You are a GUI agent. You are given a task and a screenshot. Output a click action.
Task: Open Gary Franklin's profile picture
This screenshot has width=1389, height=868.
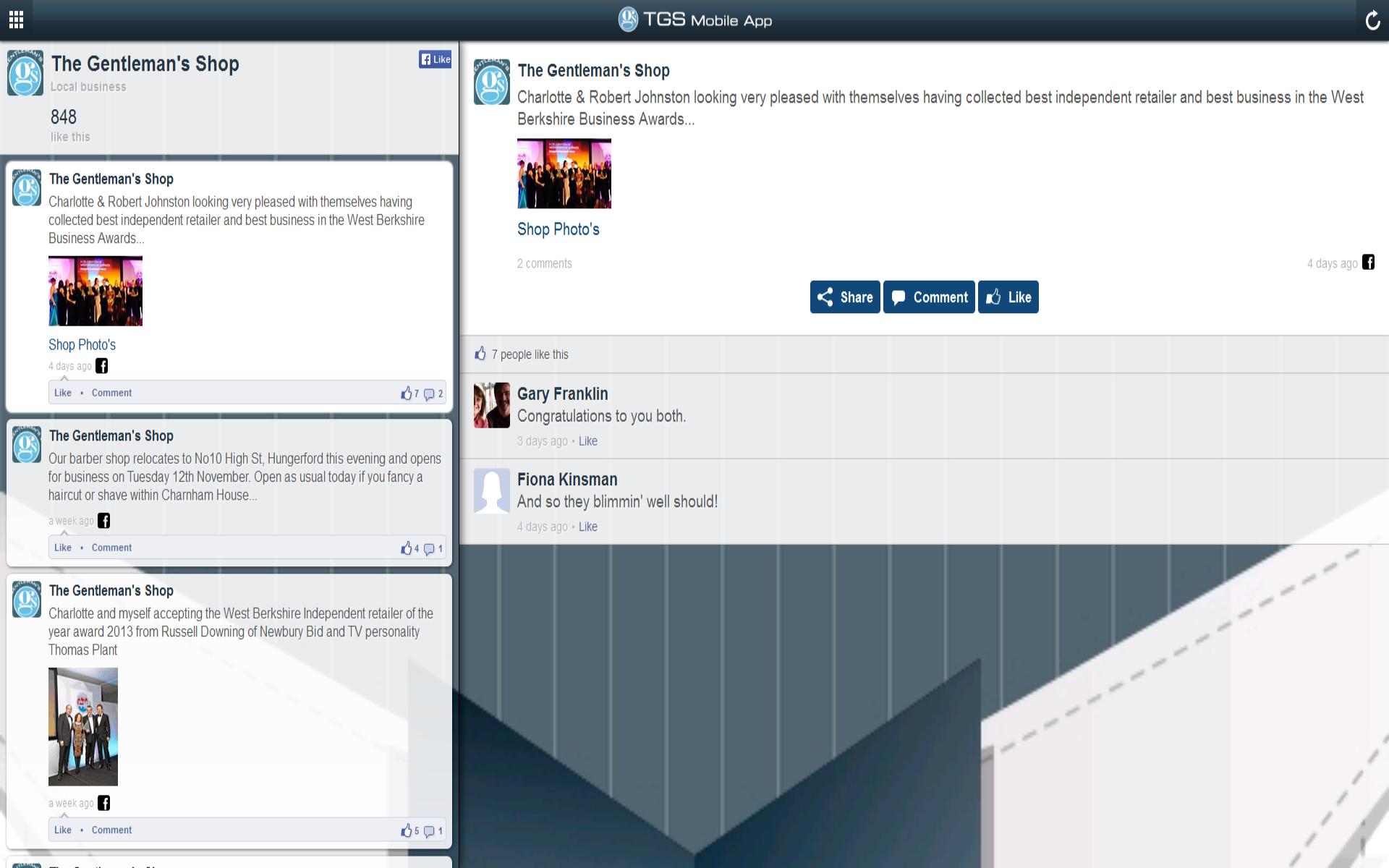coord(492,405)
